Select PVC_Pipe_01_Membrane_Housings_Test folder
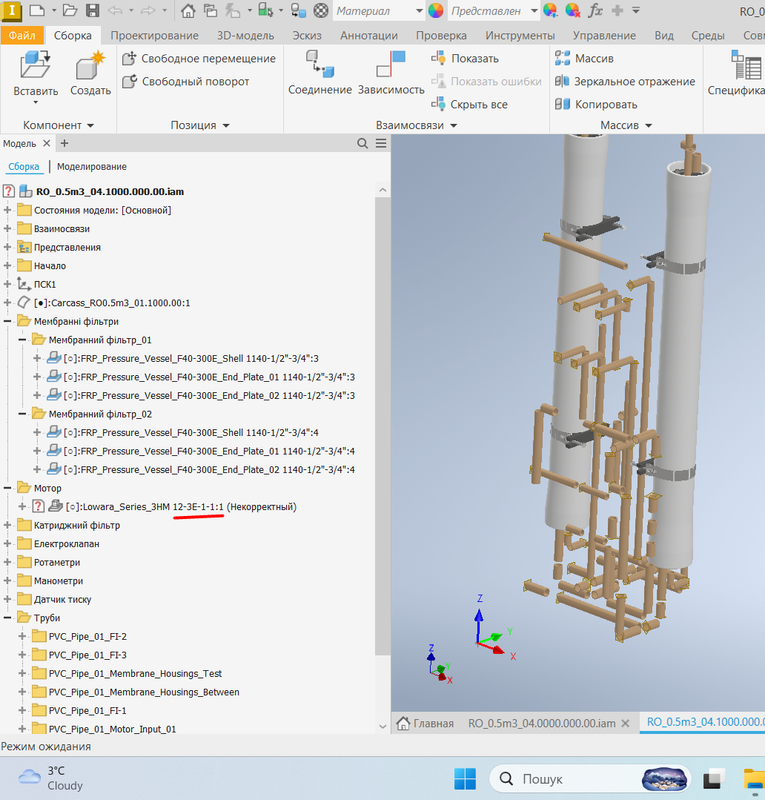Viewport: 765px width, 800px height. [135, 673]
